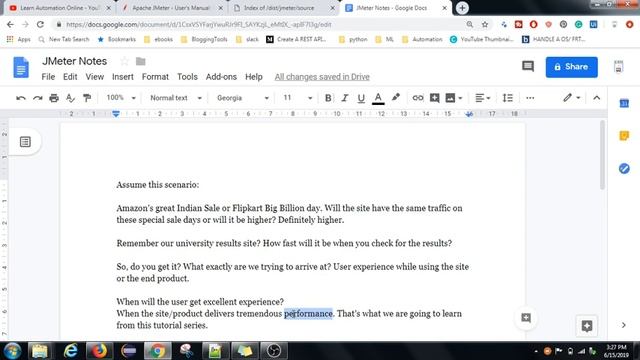Open the Format menu
640x360 pixels.
click(x=155, y=77)
